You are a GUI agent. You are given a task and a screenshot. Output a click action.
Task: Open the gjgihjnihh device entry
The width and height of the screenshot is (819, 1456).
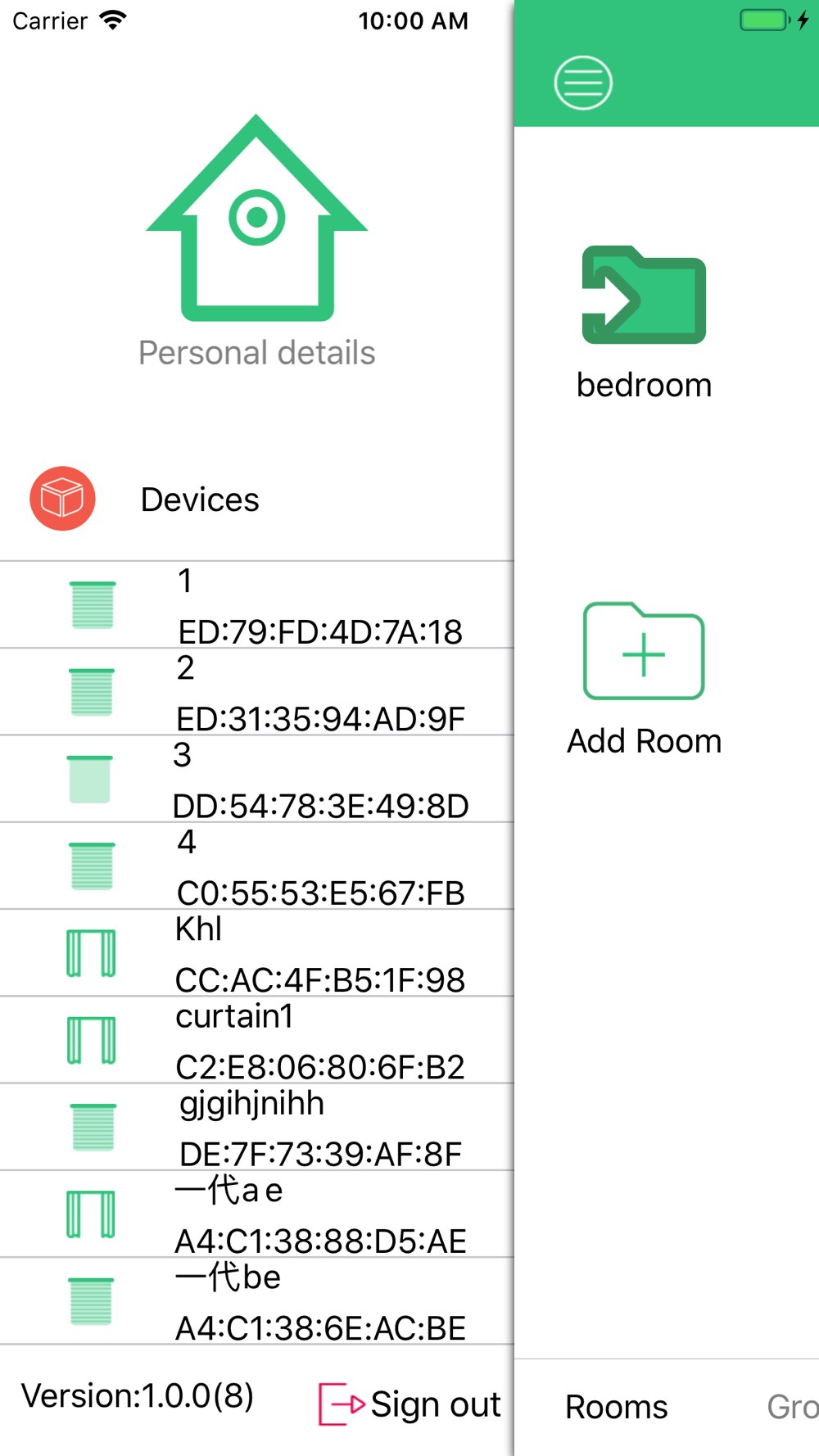click(319, 1128)
